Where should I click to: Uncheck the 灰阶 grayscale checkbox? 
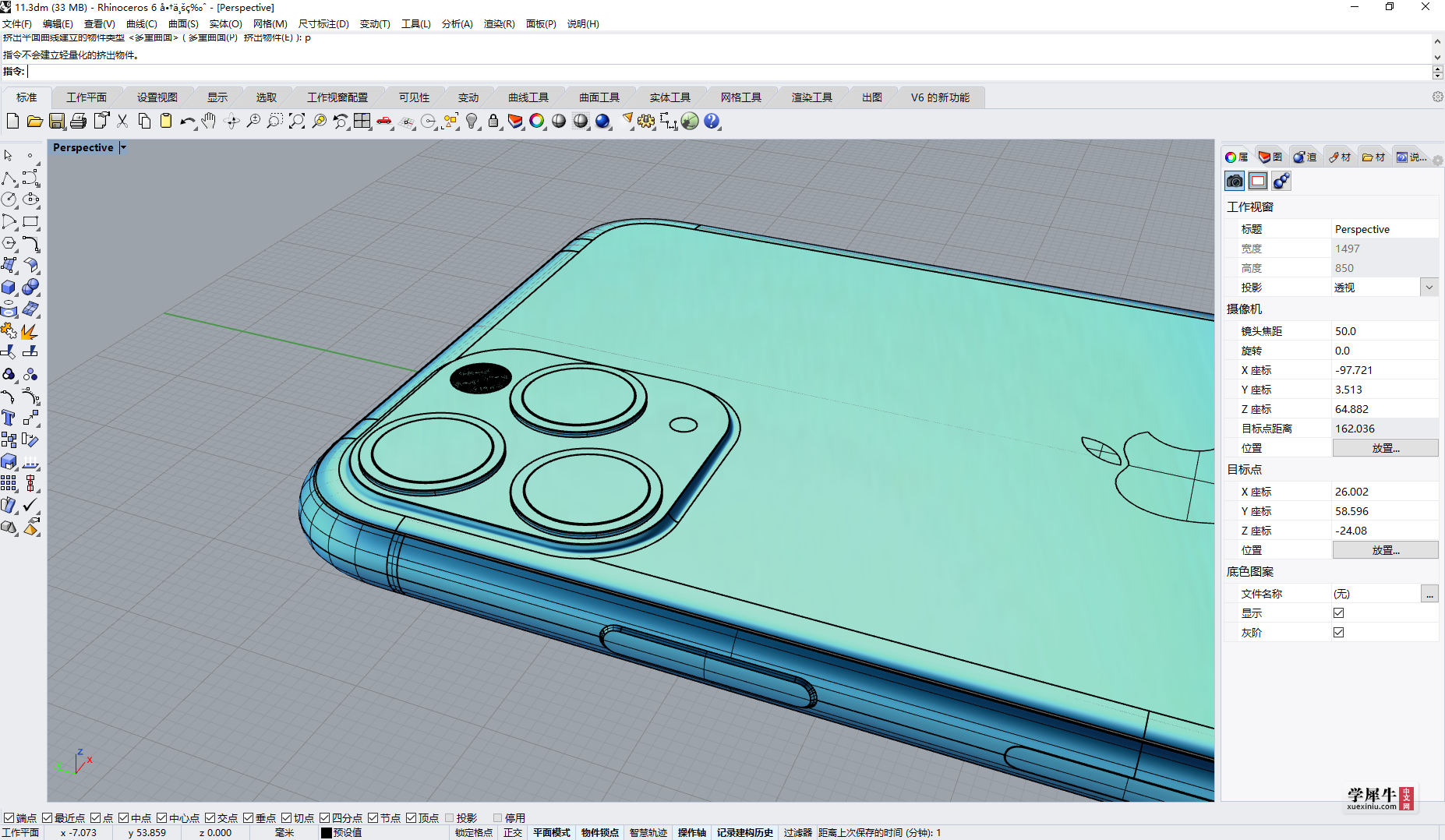[1339, 633]
